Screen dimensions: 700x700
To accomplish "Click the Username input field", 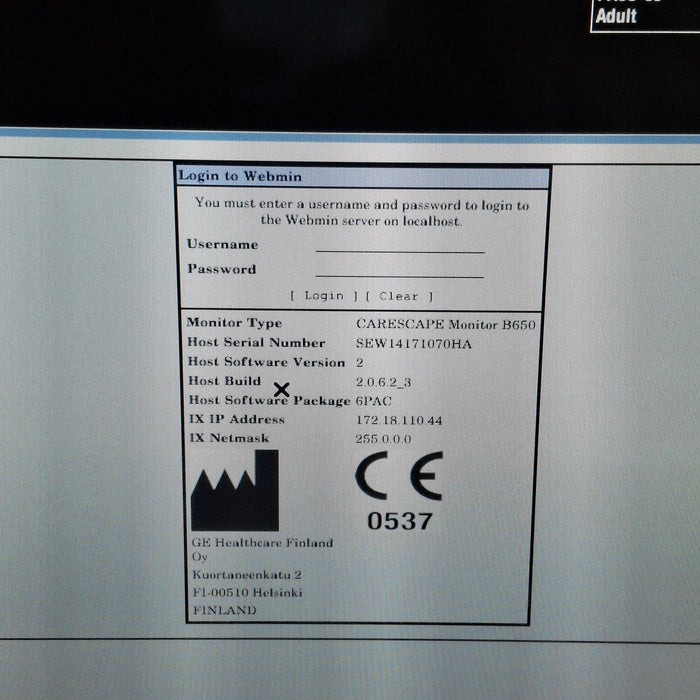I will coord(400,245).
